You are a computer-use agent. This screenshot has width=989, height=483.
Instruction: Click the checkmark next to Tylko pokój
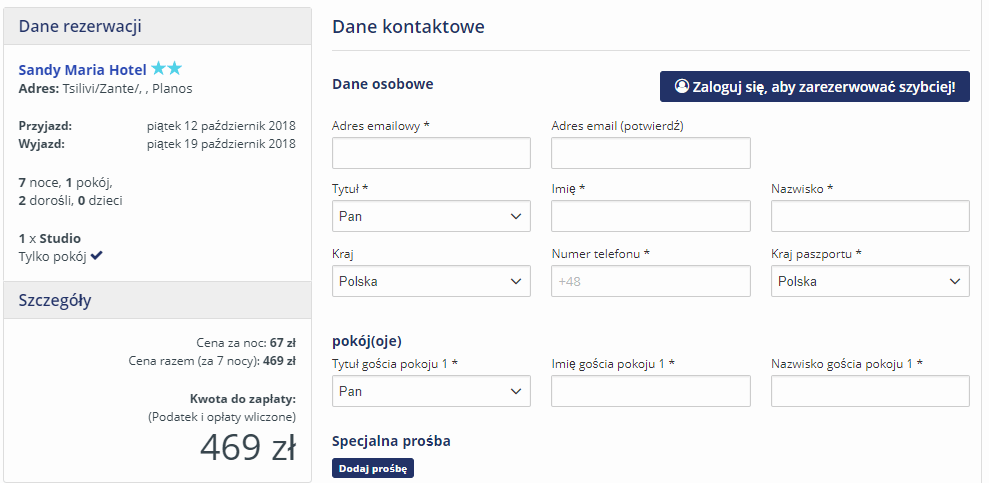click(x=97, y=256)
